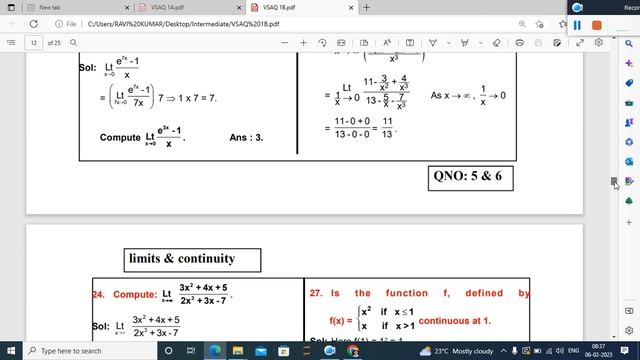Open the volume control in tray
The width and height of the screenshot is (640, 360).
click(560, 351)
